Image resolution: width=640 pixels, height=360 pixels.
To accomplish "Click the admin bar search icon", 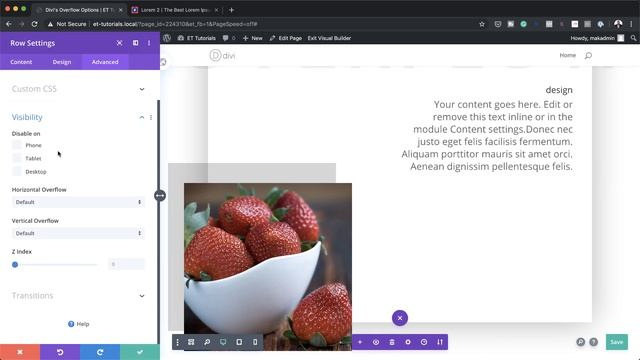I will click(633, 38).
